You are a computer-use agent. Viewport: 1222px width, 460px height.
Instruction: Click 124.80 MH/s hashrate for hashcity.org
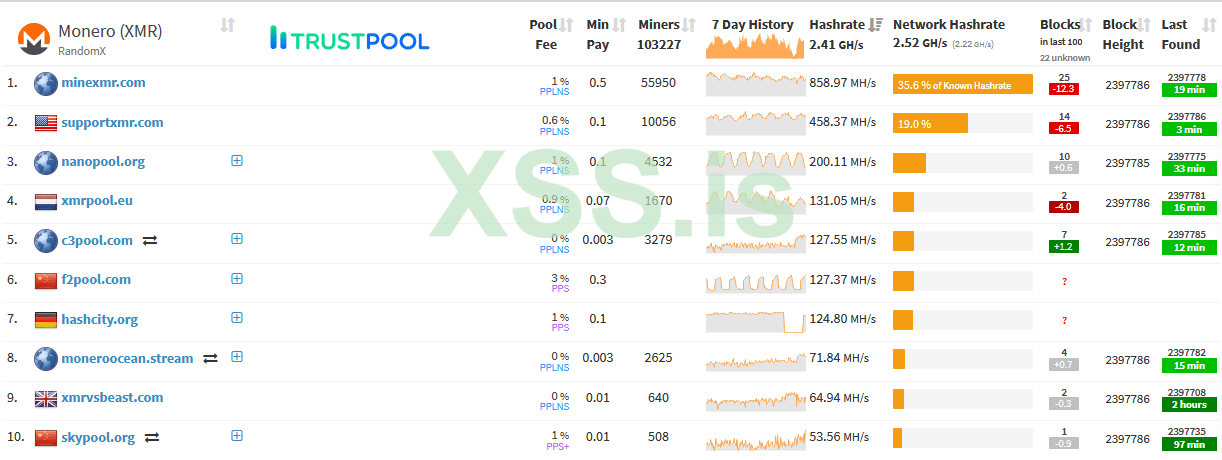[842, 320]
